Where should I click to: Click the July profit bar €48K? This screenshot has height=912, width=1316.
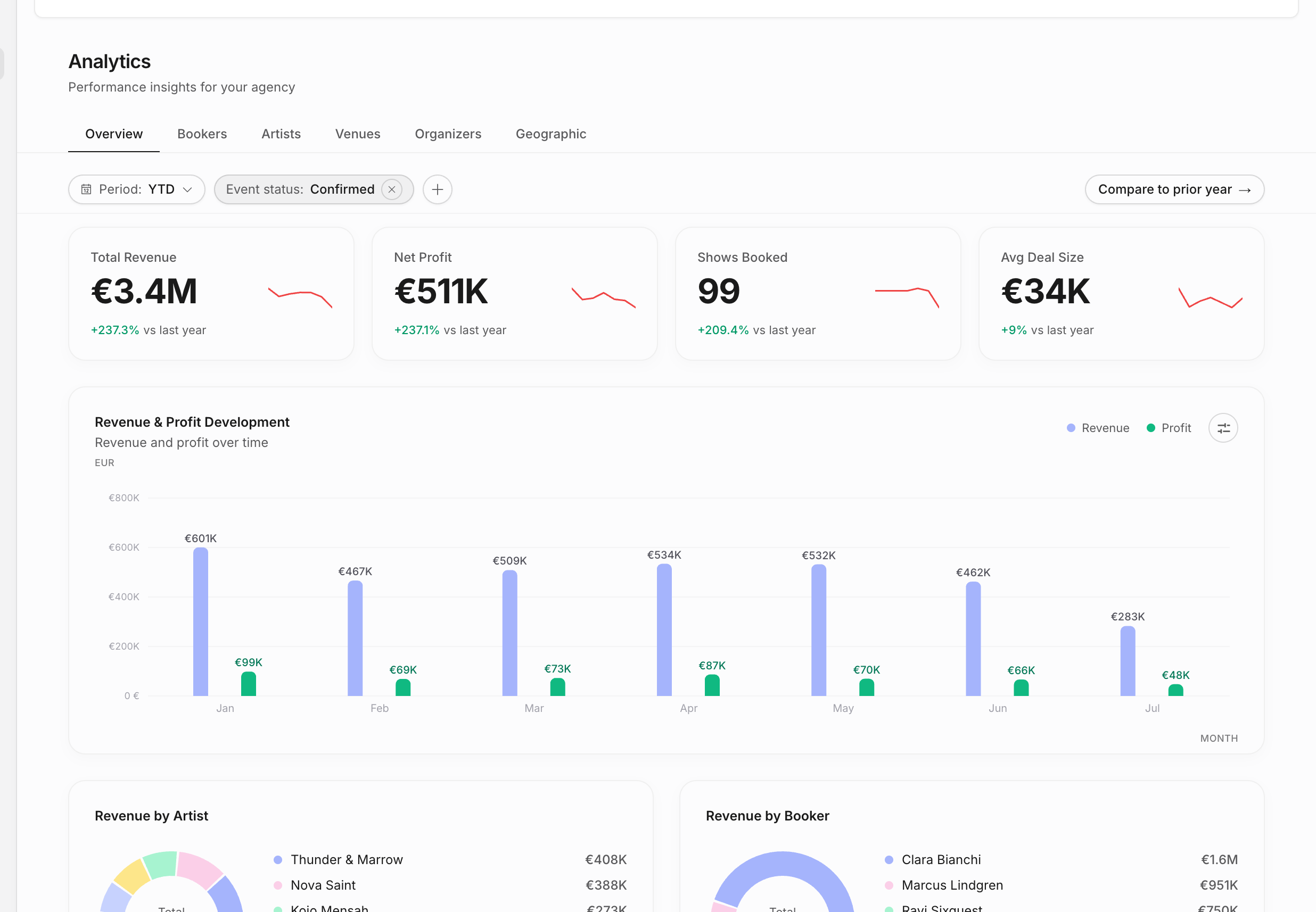(1176, 690)
